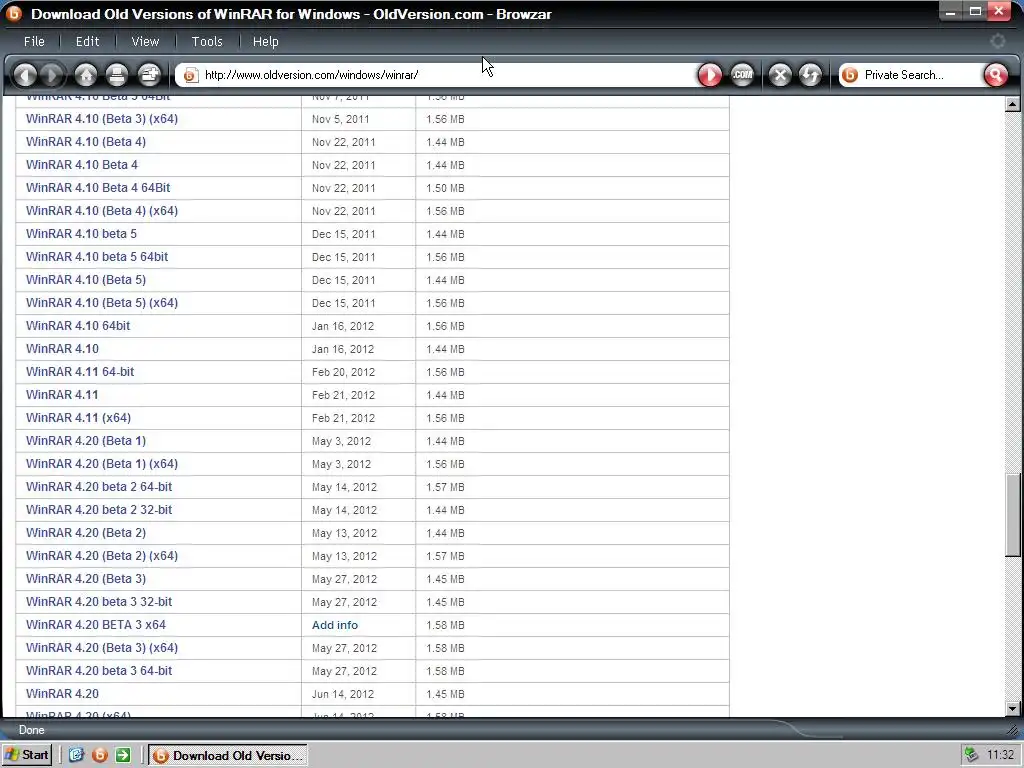Open WinRAR 4.20 (Beta 1) link
This screenshot has height=768, width=1024.
click(x=86, y=441)
